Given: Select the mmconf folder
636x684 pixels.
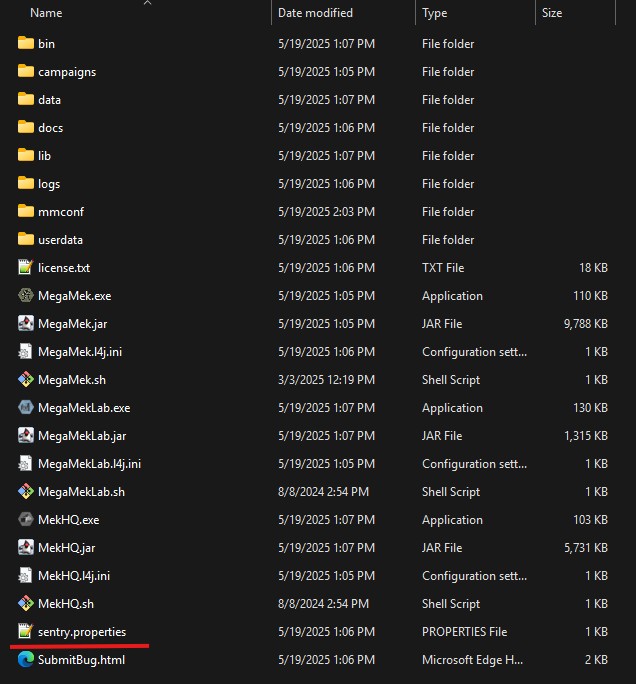Looking at the screenshot, I should coord(60,212).
